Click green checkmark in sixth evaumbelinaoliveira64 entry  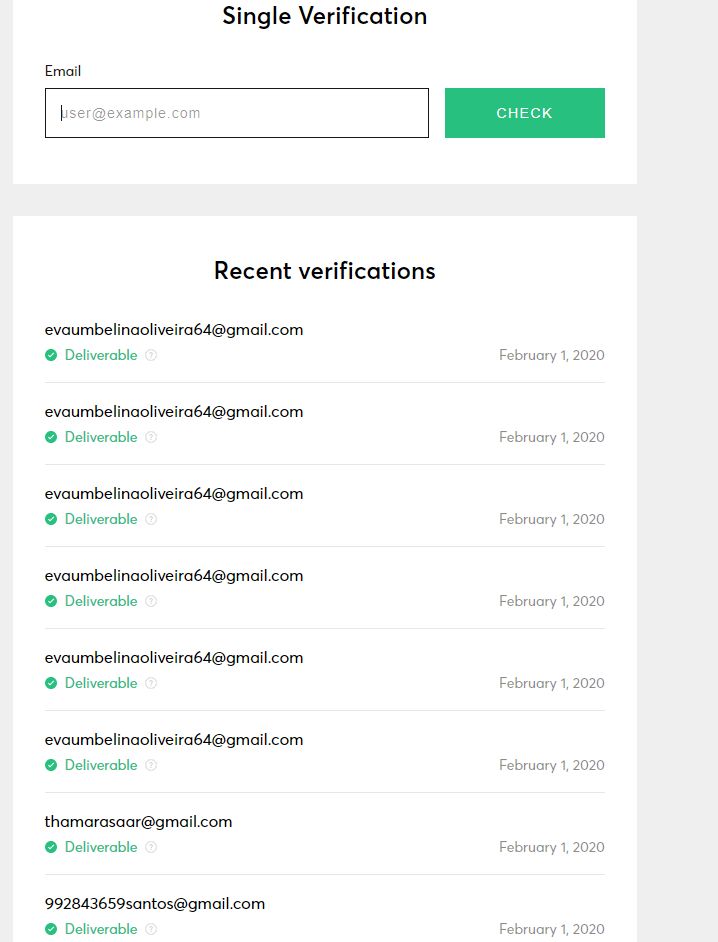[x=51, y=765]
